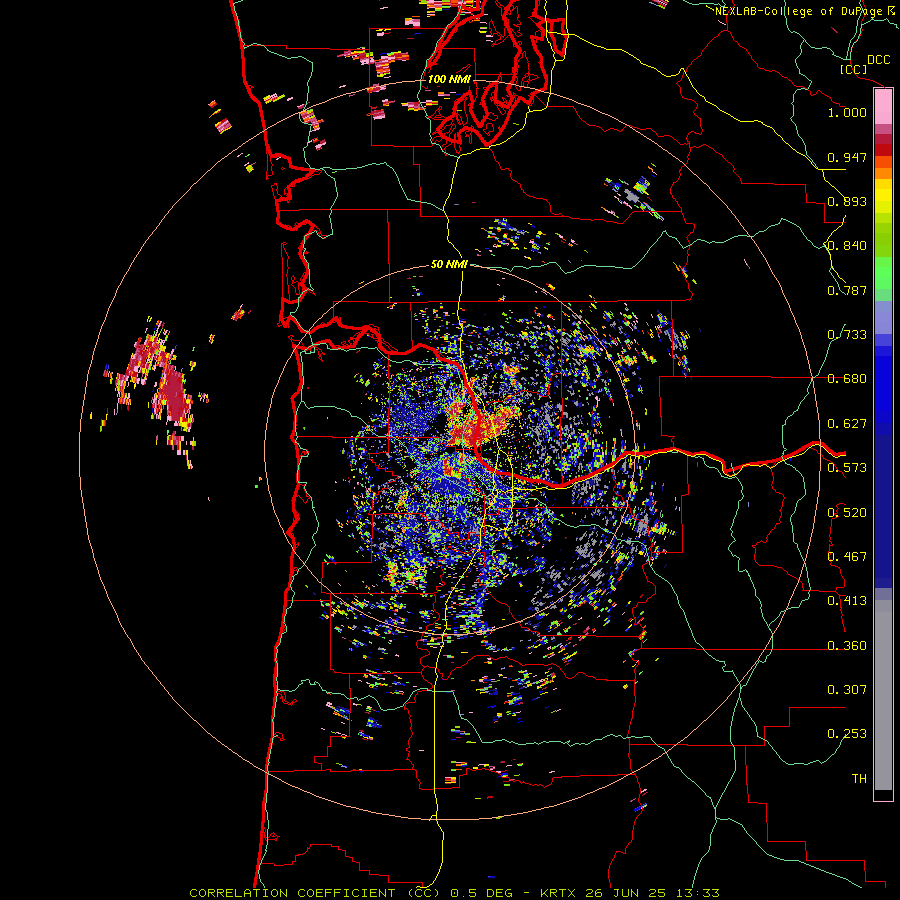Pick the pink segment atop the color bar
The height and width of the screenshot is (900, 900).
[x=883, y=107]
